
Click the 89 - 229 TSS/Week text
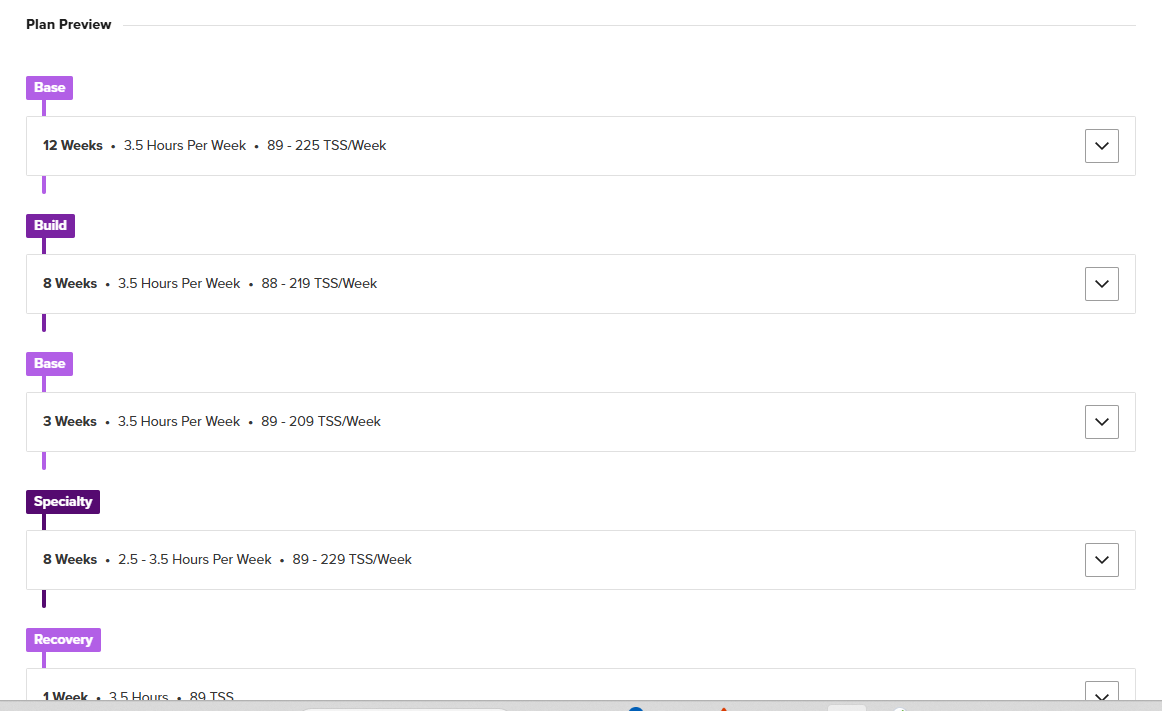[x=352, y=559]
